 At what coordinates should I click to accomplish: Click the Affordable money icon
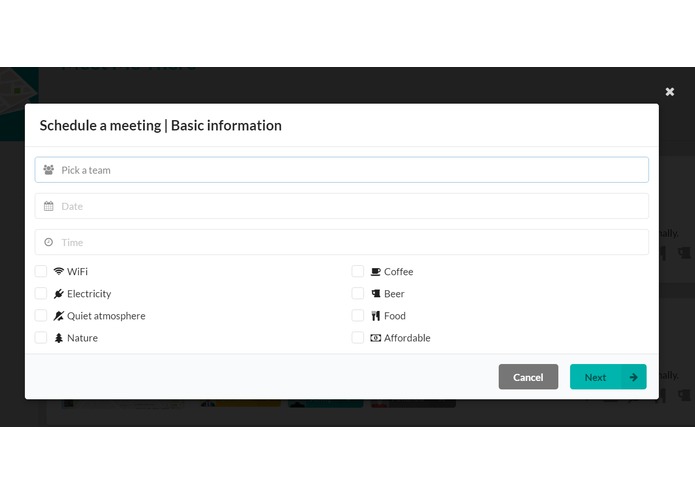[x=375, y=338]
